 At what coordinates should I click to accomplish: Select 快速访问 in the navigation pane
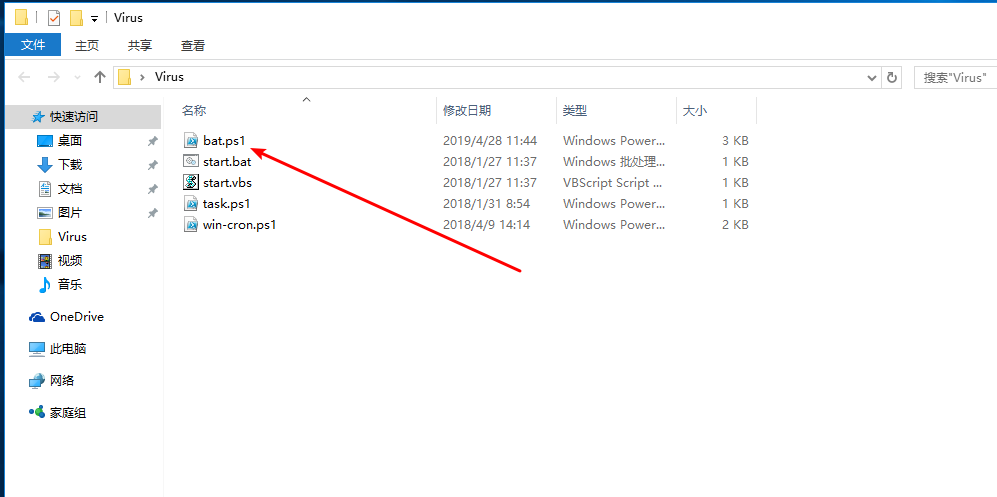[83, 117]
